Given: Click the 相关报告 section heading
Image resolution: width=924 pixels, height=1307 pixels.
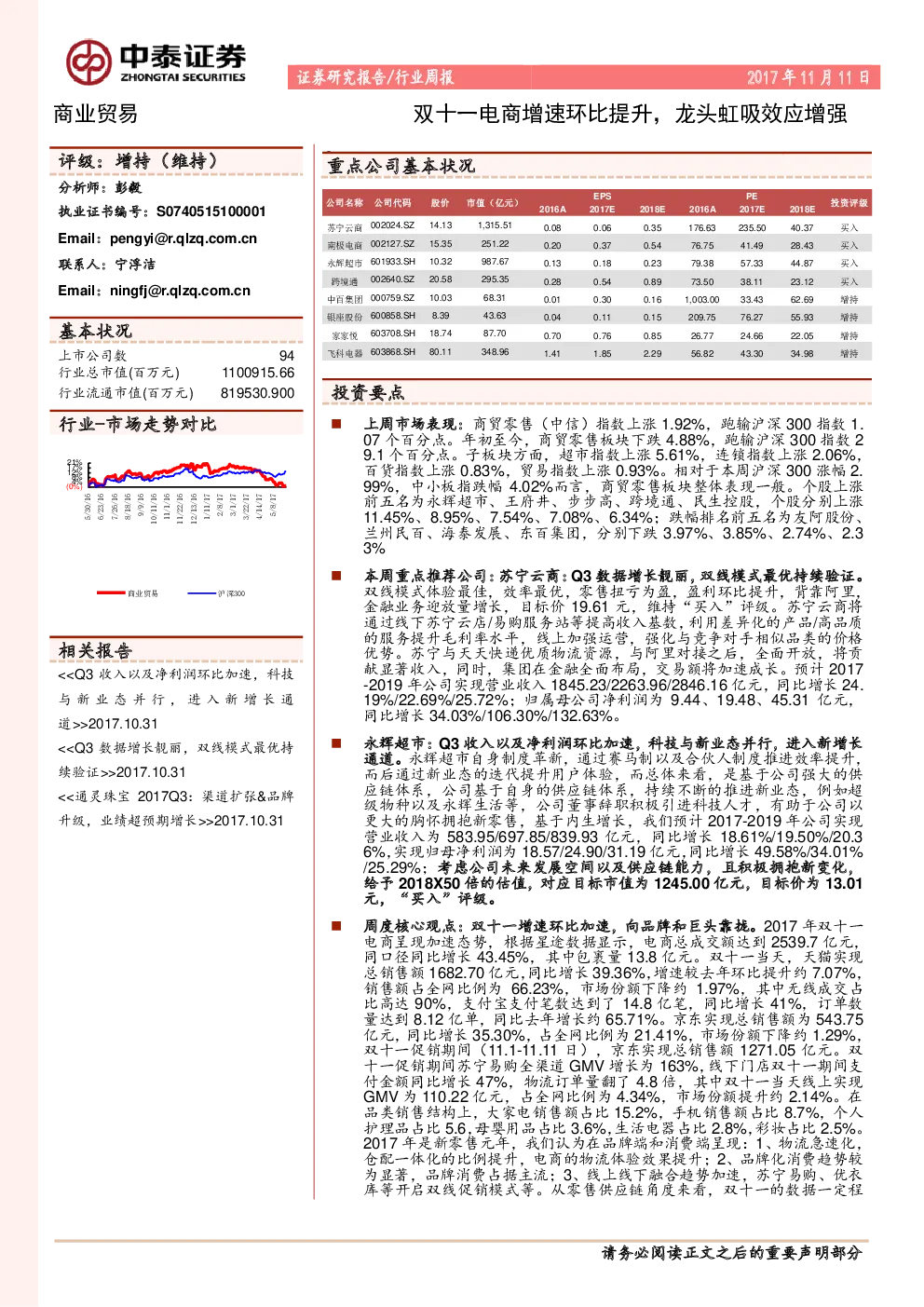Looking at the screenshot, I should [x=95, y=650].
